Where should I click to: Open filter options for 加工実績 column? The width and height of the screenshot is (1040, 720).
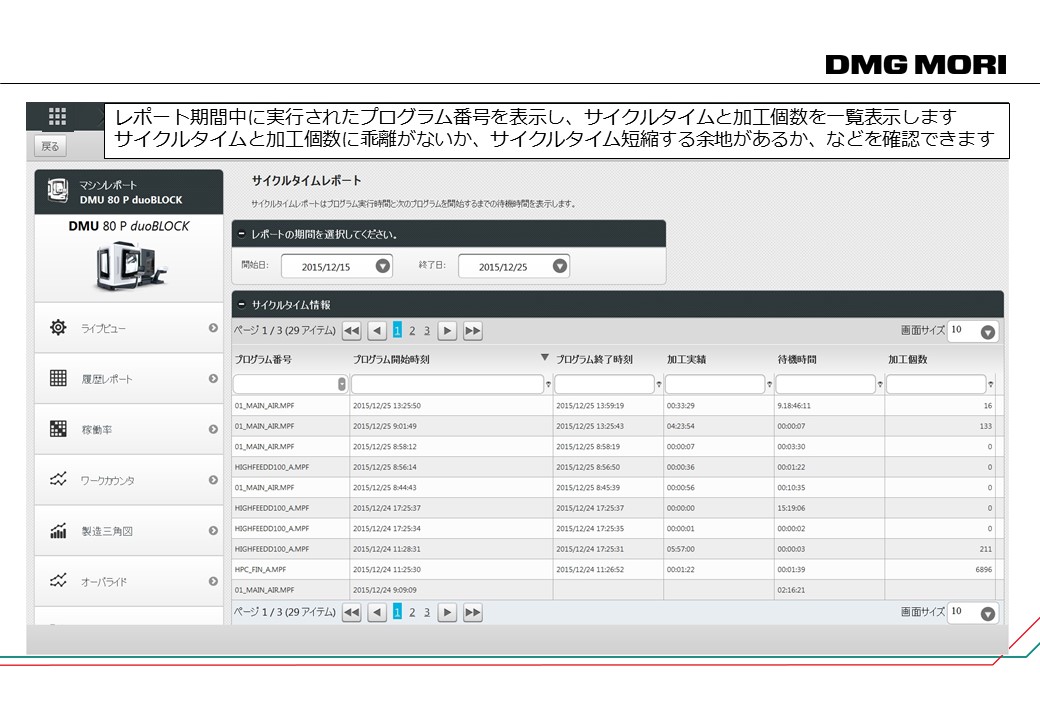point(769,385)
